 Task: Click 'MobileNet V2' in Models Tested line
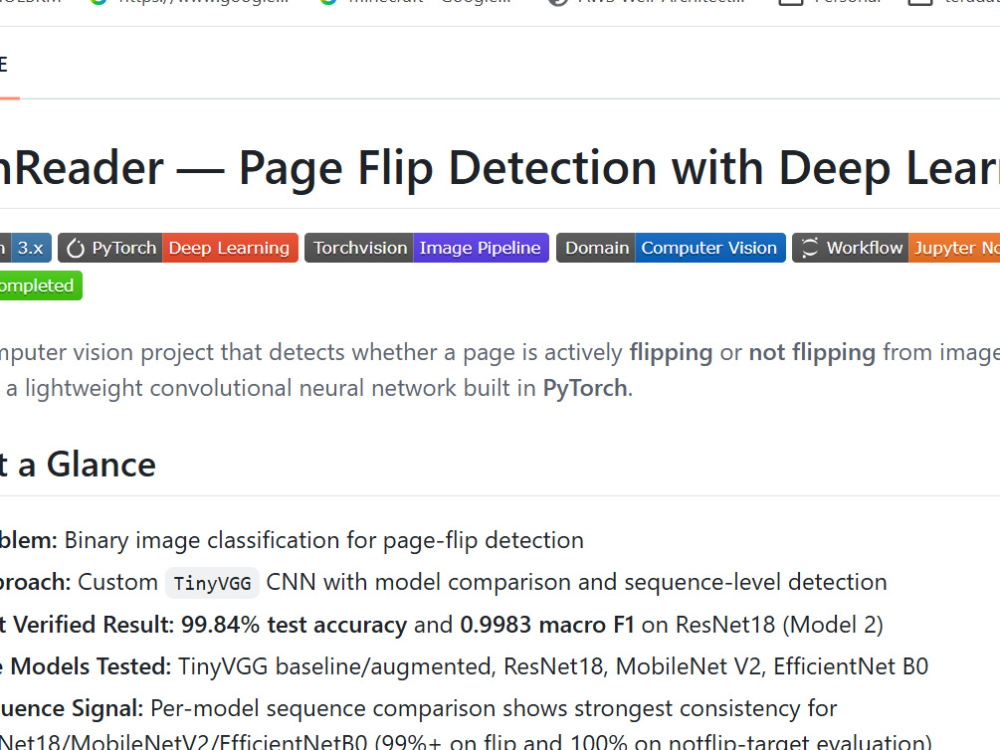pos(689,667)
